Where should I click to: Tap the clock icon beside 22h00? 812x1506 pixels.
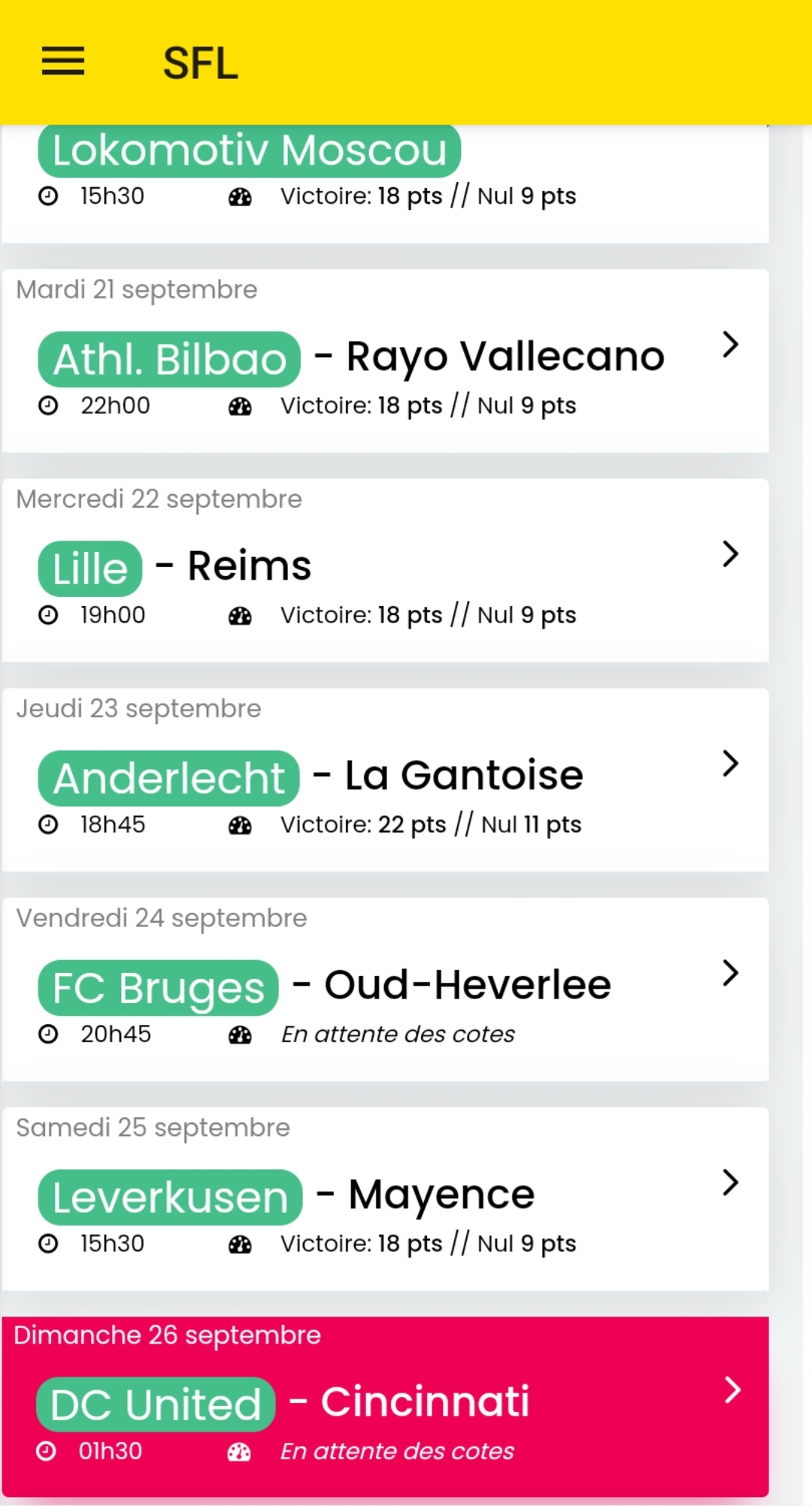point(48,406)
